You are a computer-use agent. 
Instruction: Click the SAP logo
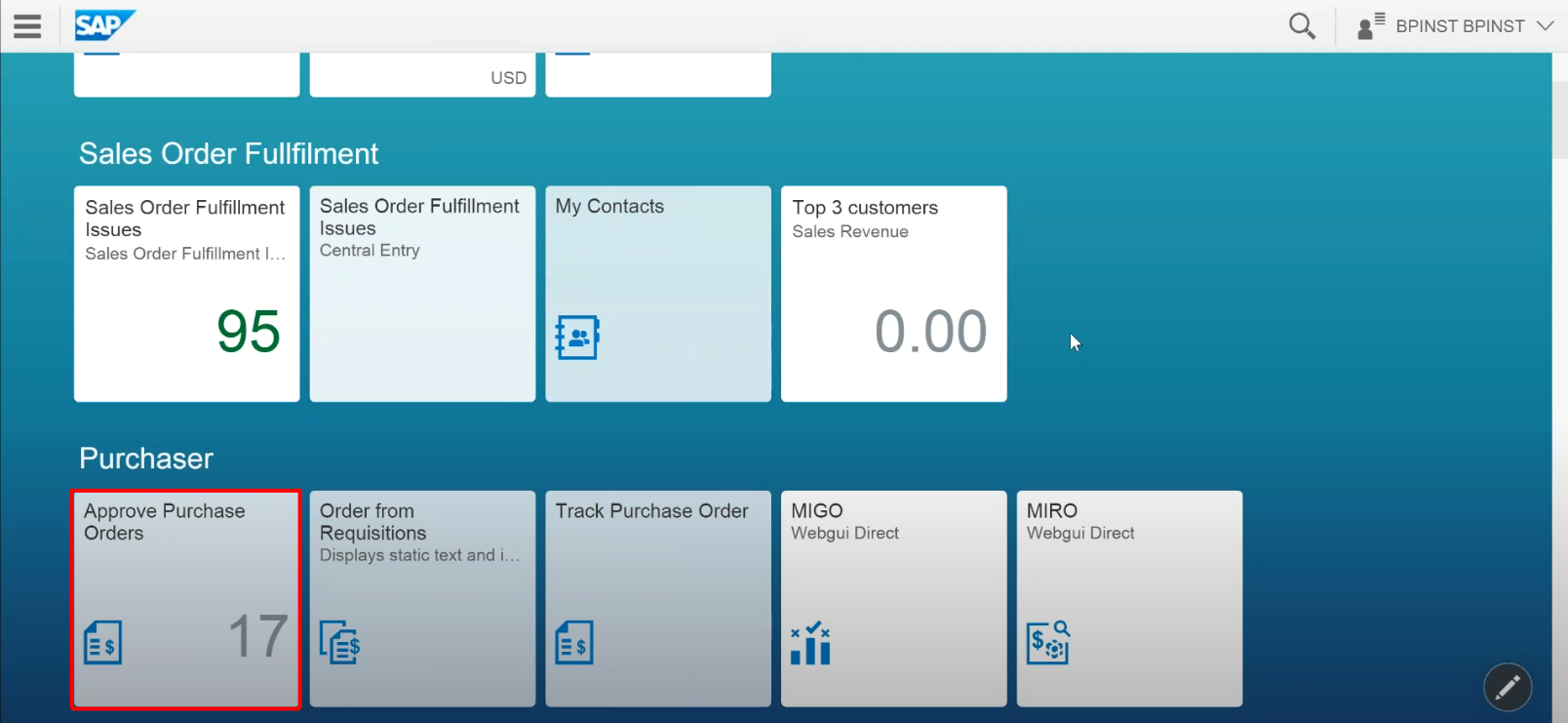103,25
